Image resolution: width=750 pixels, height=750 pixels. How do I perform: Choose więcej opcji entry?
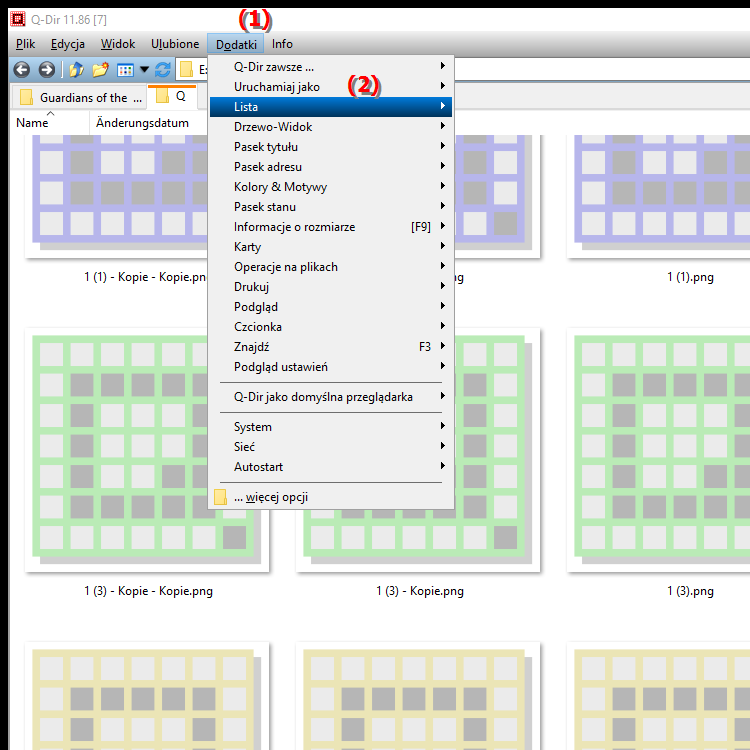pos(331,497)
